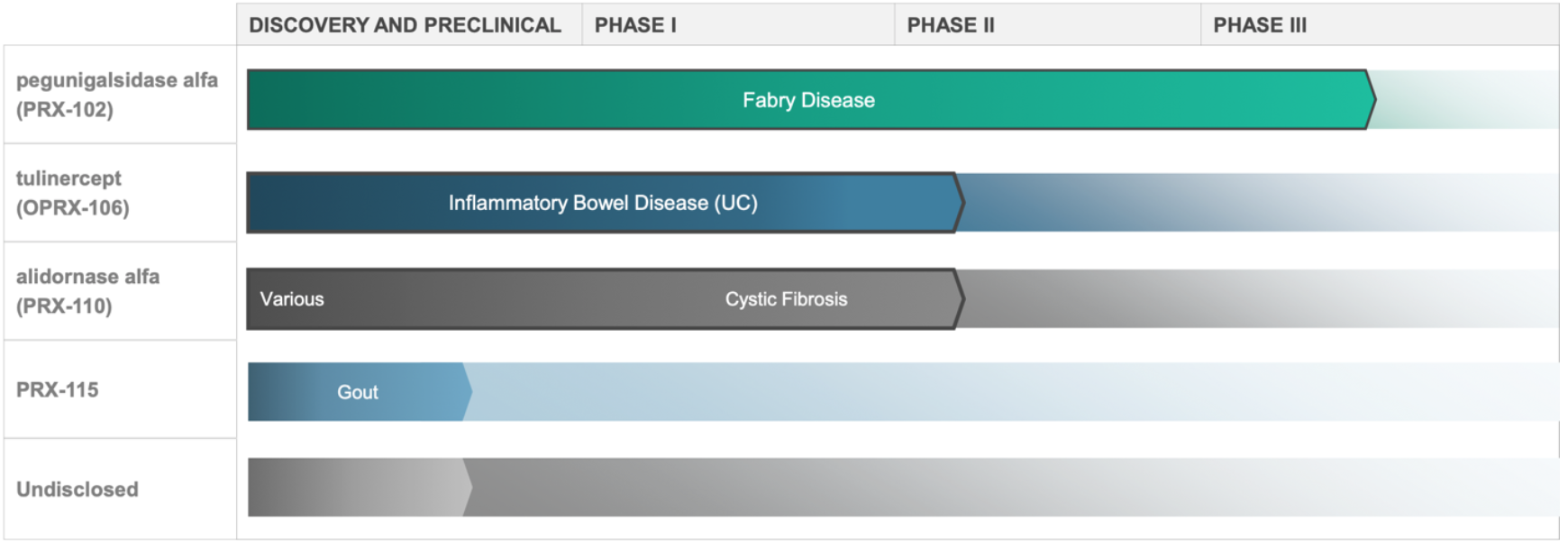Image resolution: width=1568 pixels, height=548 pixels.
Task: Click the arrow tip of the Inflammatory Bowel Disease bar
Action: tap(959, 203)
